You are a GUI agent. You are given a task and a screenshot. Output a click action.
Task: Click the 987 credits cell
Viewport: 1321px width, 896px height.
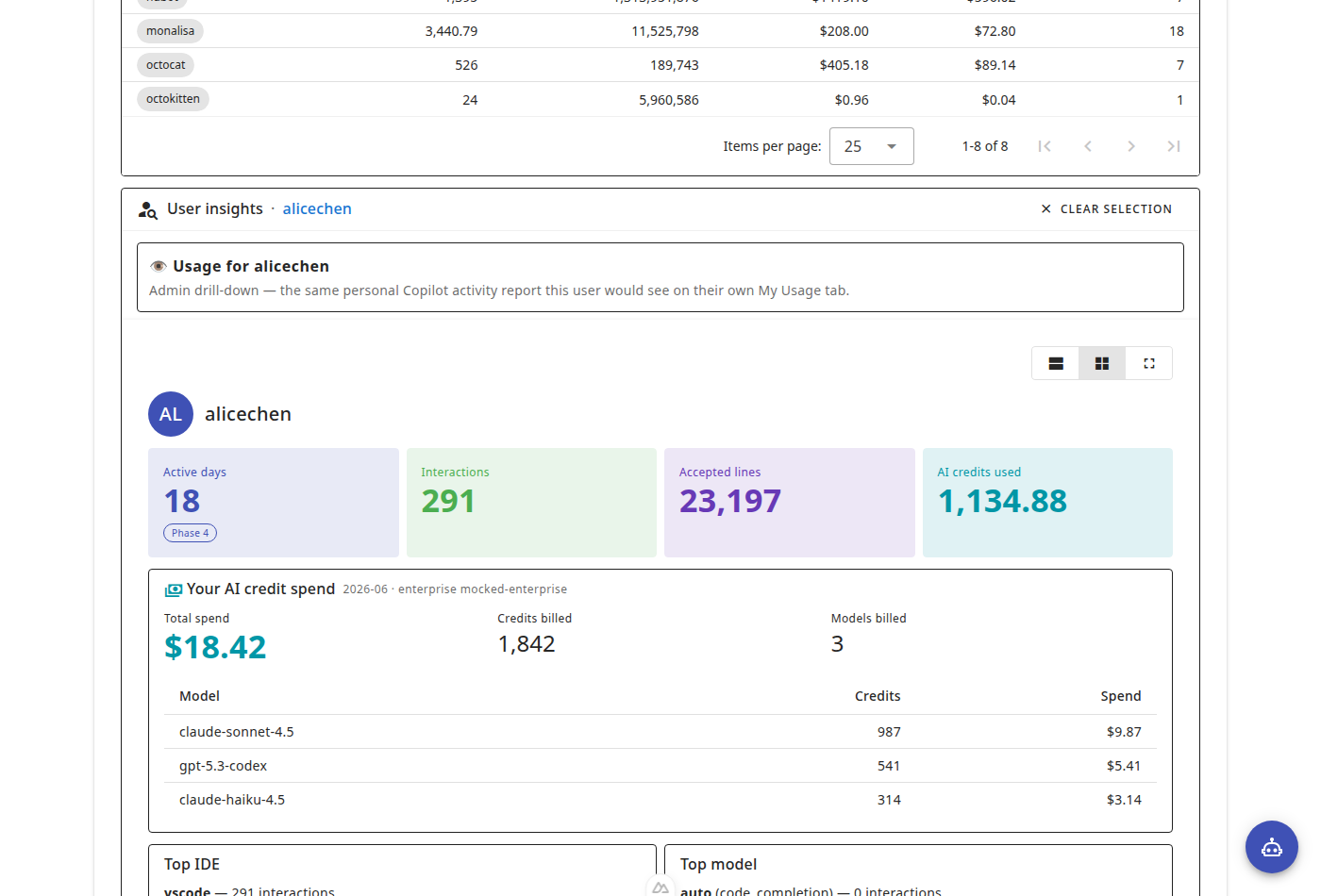[889, 732]
